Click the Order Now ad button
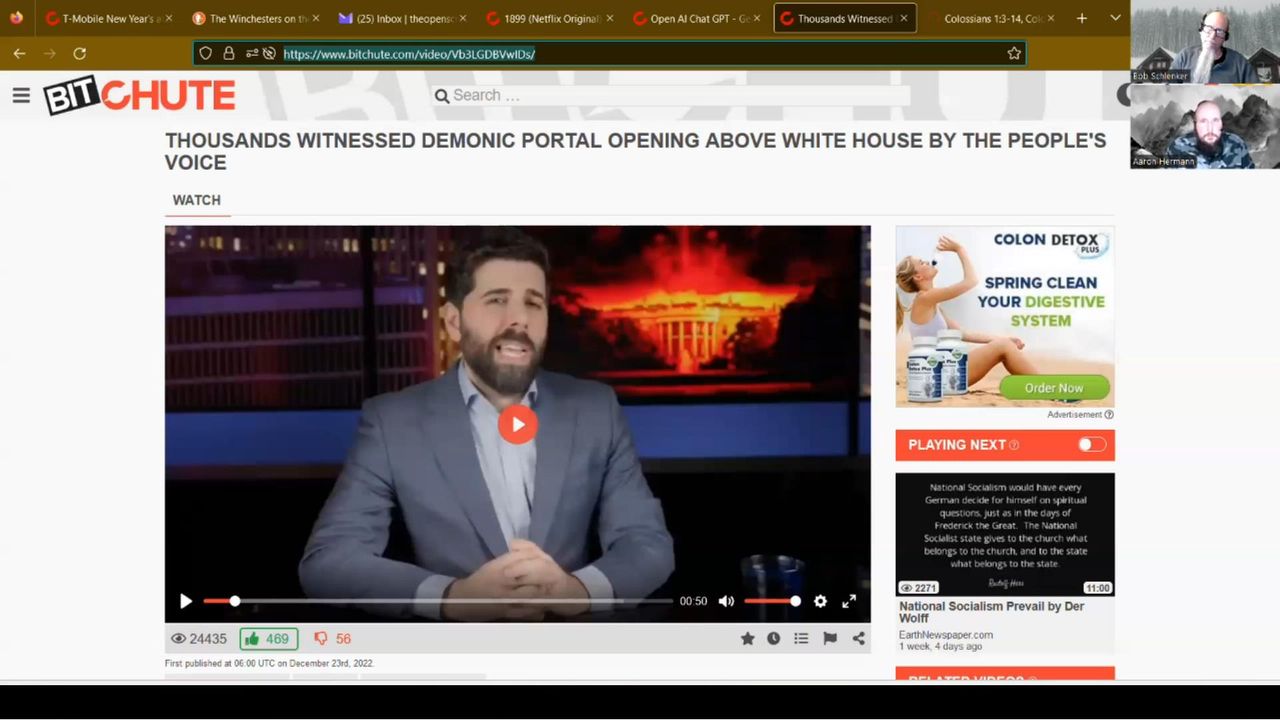Viewport: 1280px width, 720px height. (1054, 388)
